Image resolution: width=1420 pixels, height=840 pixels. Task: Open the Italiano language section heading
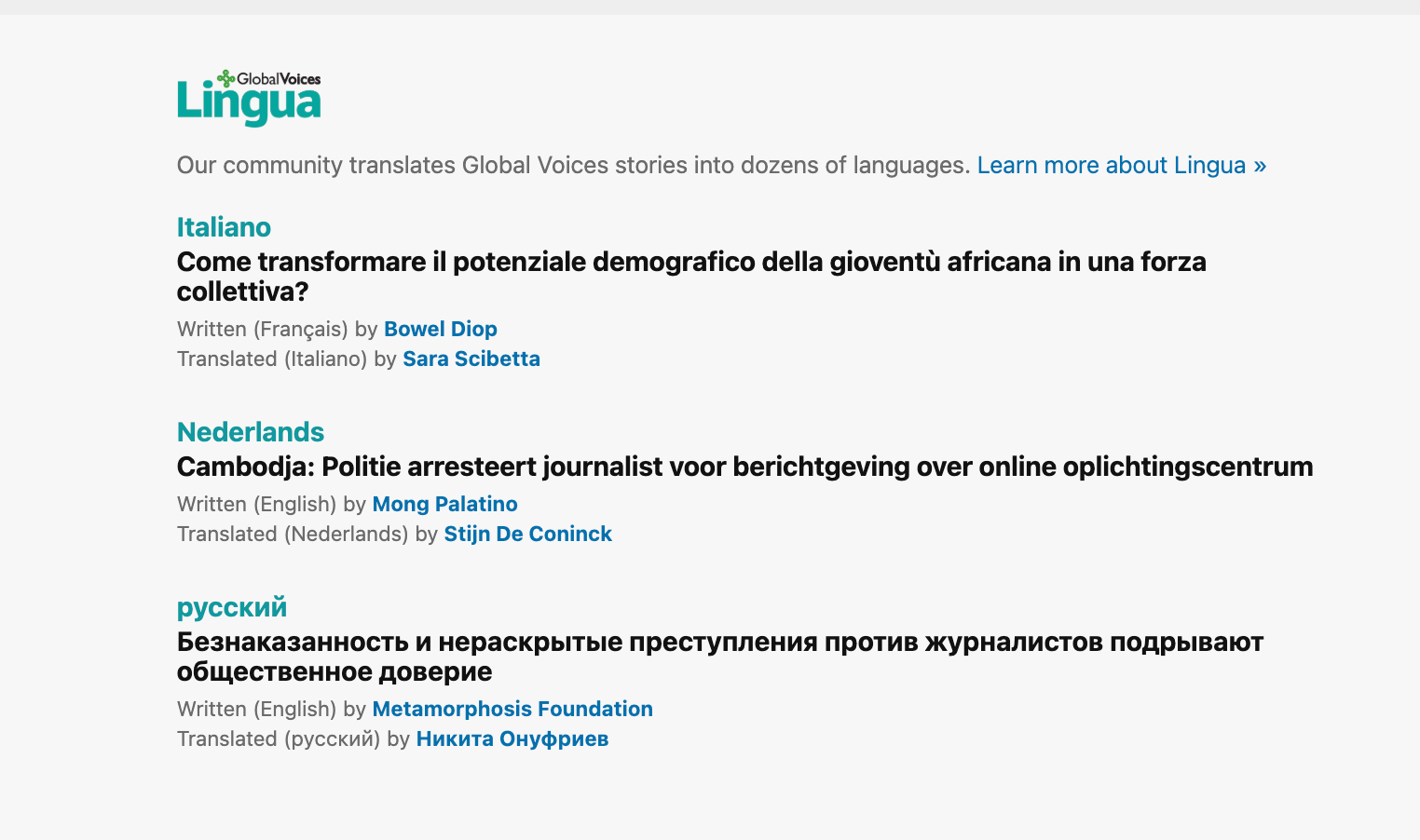(x=224, y=227)
